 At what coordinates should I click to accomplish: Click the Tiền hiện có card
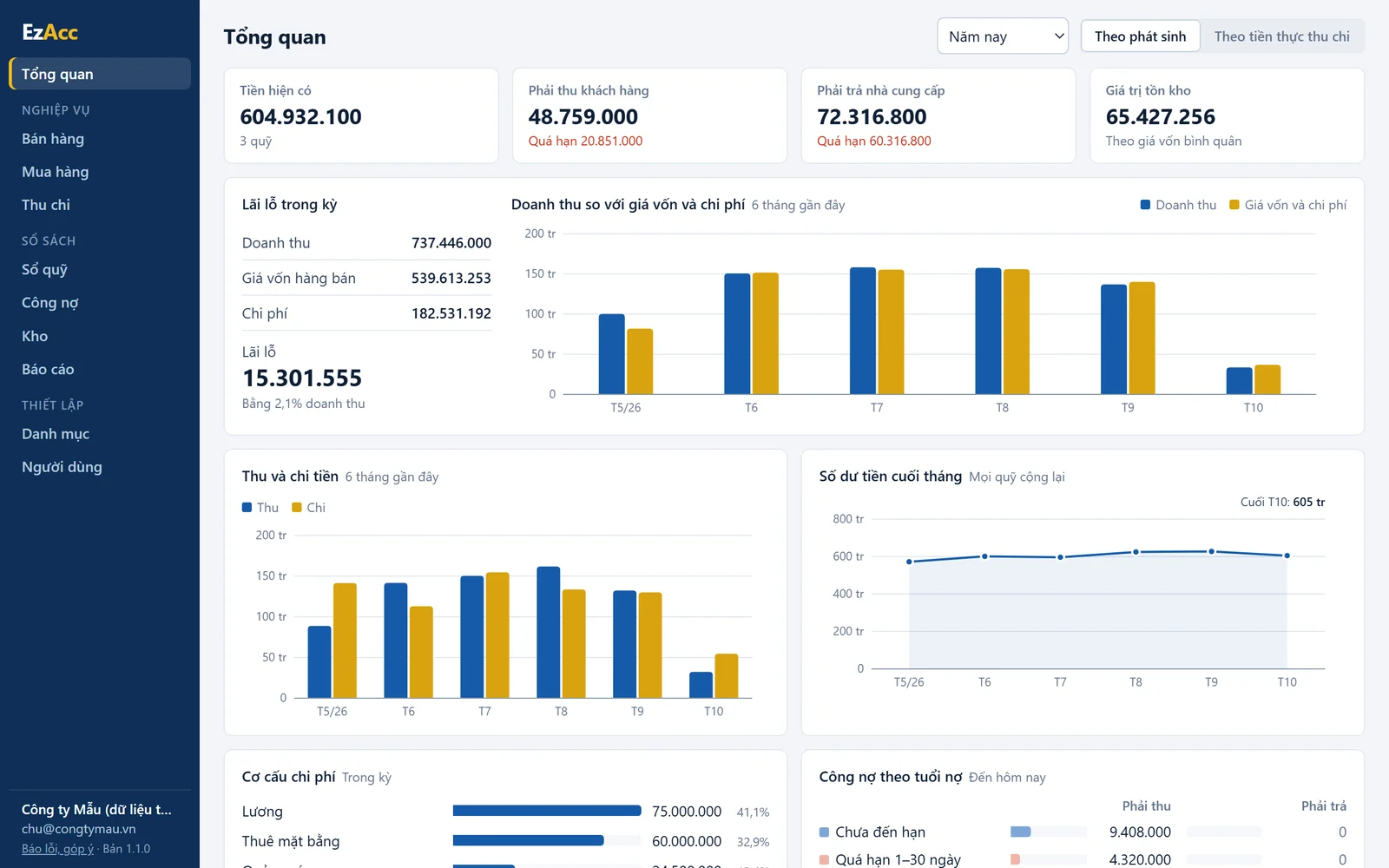coord(361,115)
